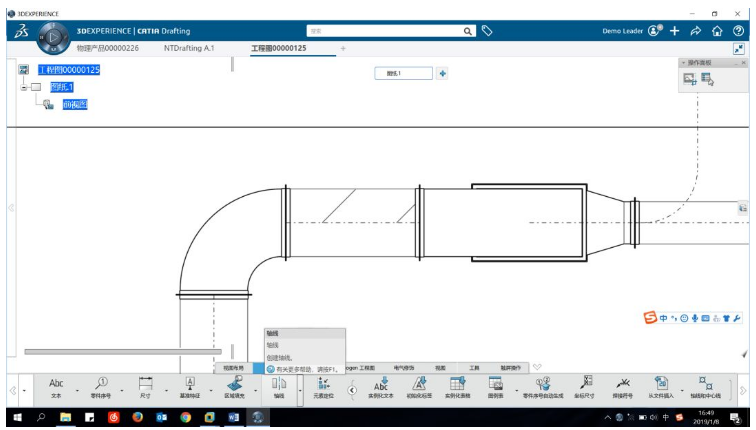Expand dropdown arrow beside 尺寸 tool

click(166, 390)
